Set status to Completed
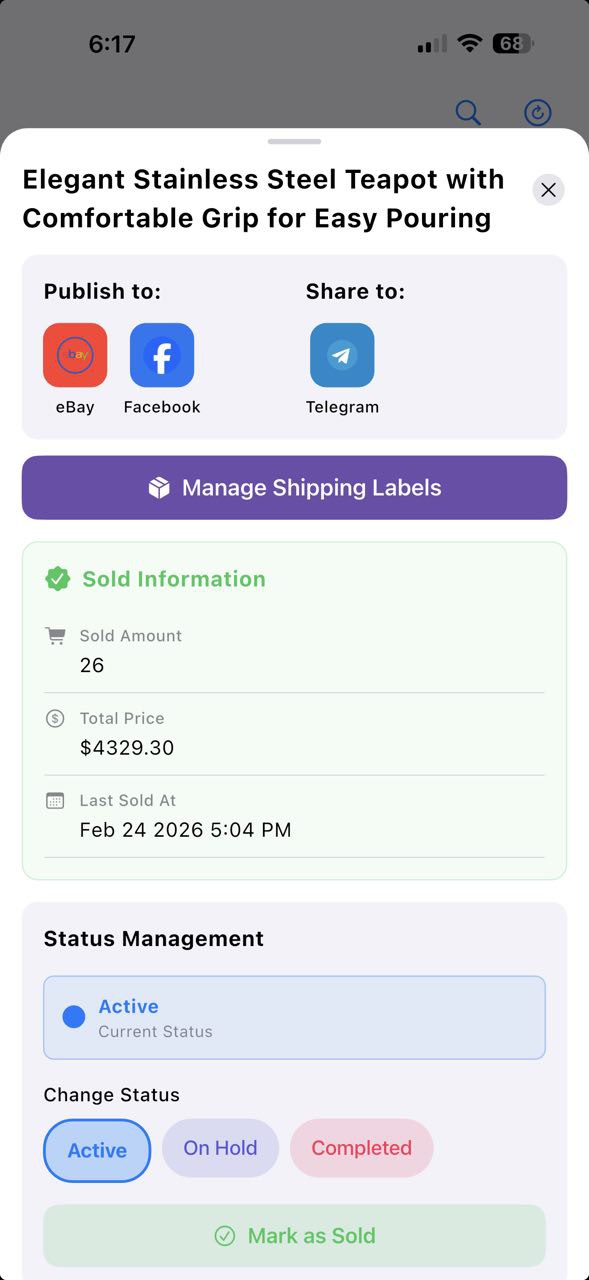Screen dimensions: 589x1280 click(x=361, y=1147)
